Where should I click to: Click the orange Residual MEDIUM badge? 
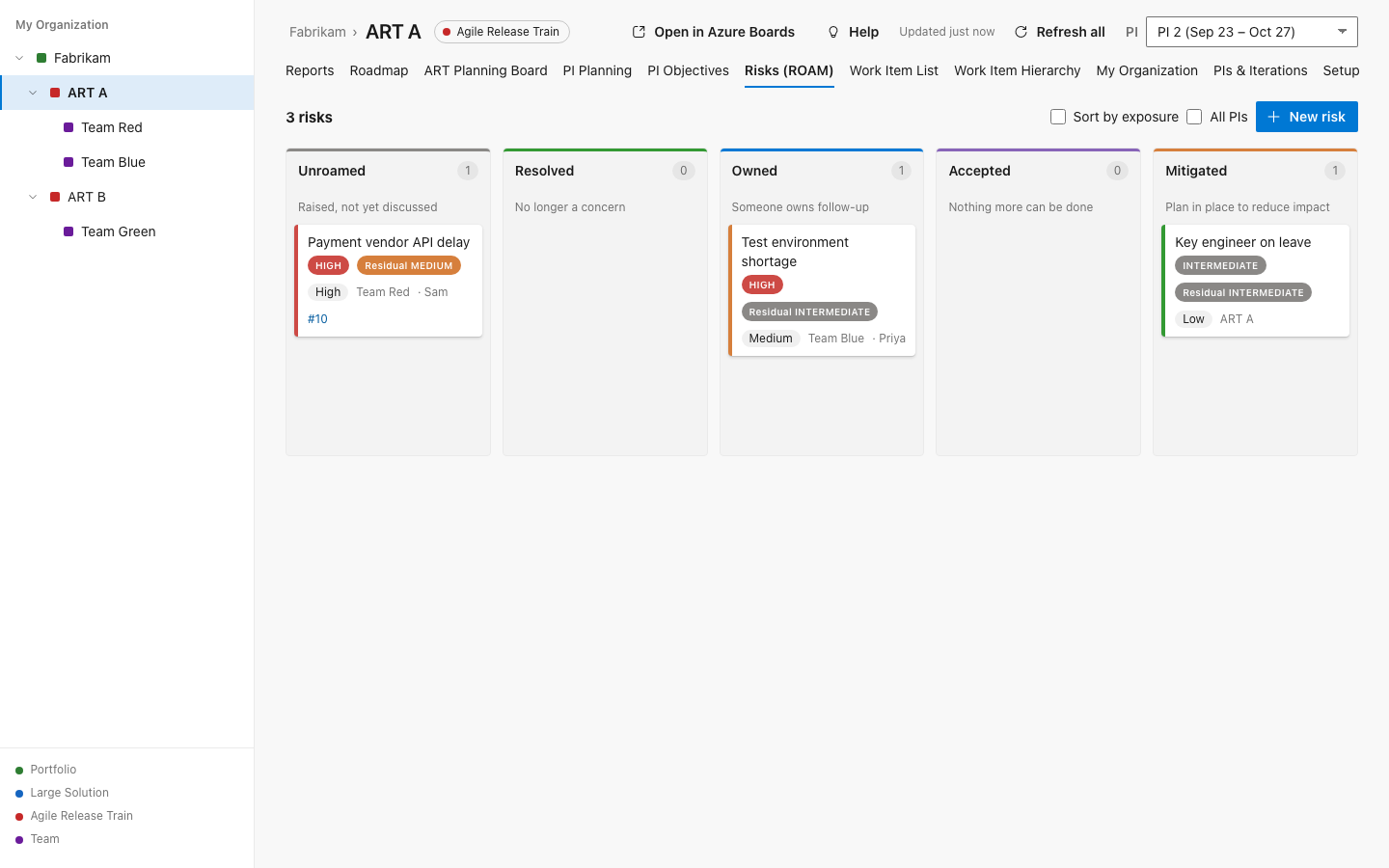409,265
